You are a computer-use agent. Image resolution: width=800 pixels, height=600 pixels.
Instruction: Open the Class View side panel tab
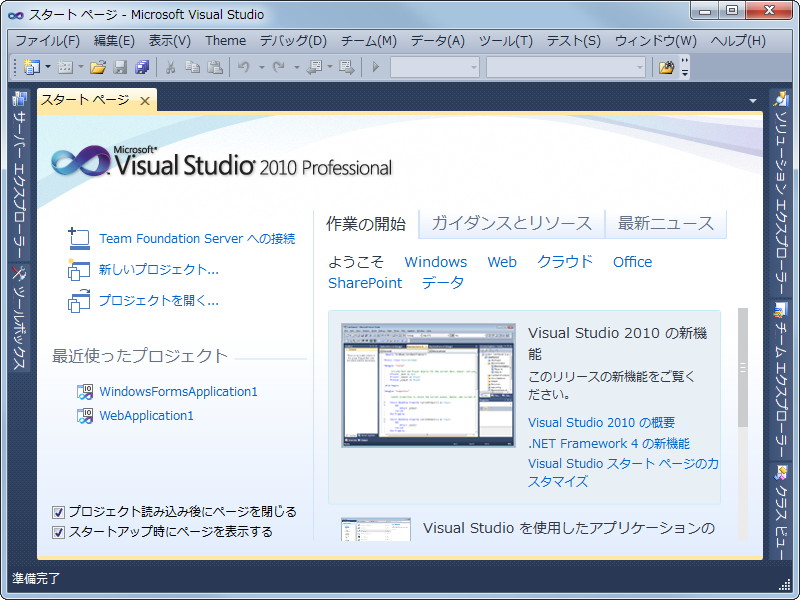(781, 511)
